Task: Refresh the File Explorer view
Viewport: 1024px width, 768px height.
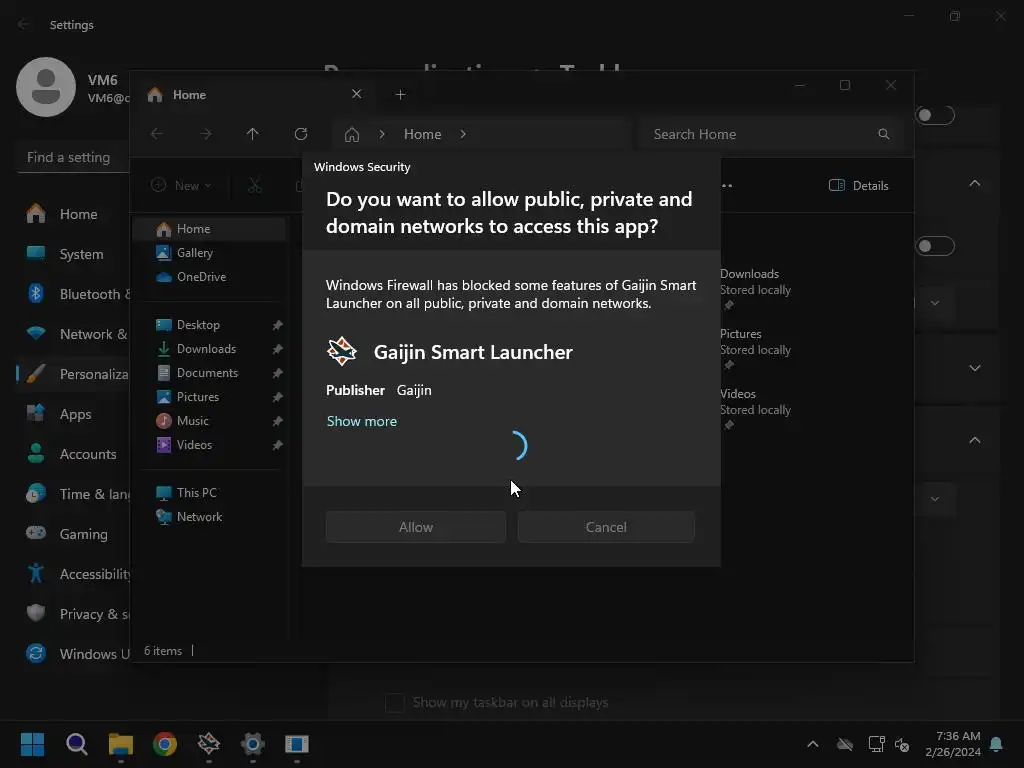Action: coord(301,134)
